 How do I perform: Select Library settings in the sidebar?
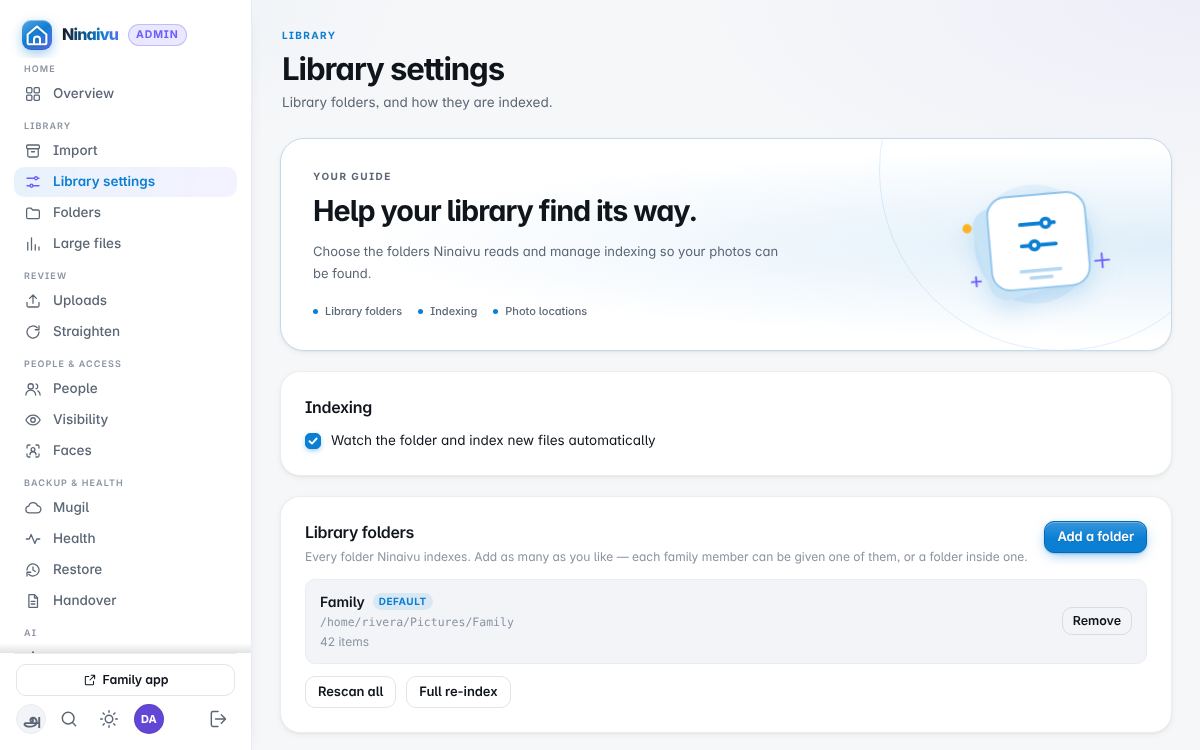(125, 181)
